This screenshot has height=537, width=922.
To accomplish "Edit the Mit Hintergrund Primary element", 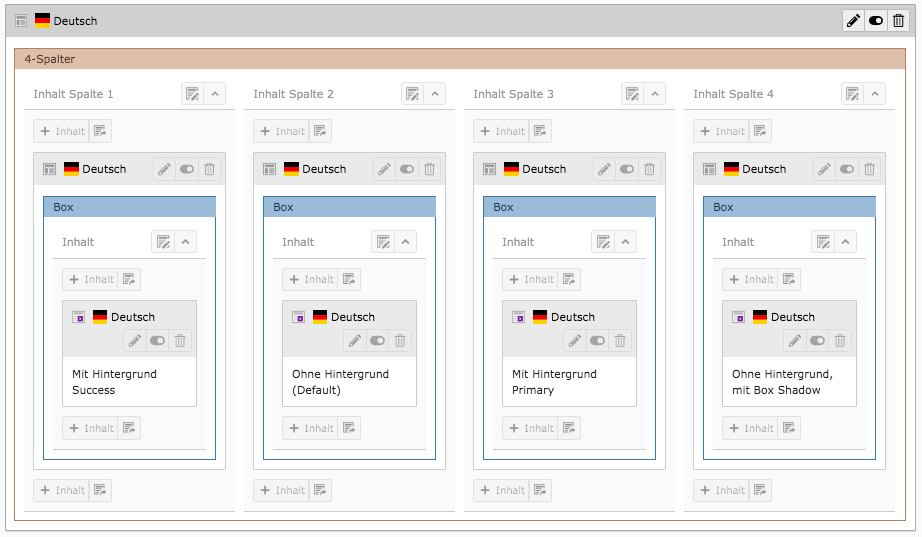I will [x=574, y=341].
